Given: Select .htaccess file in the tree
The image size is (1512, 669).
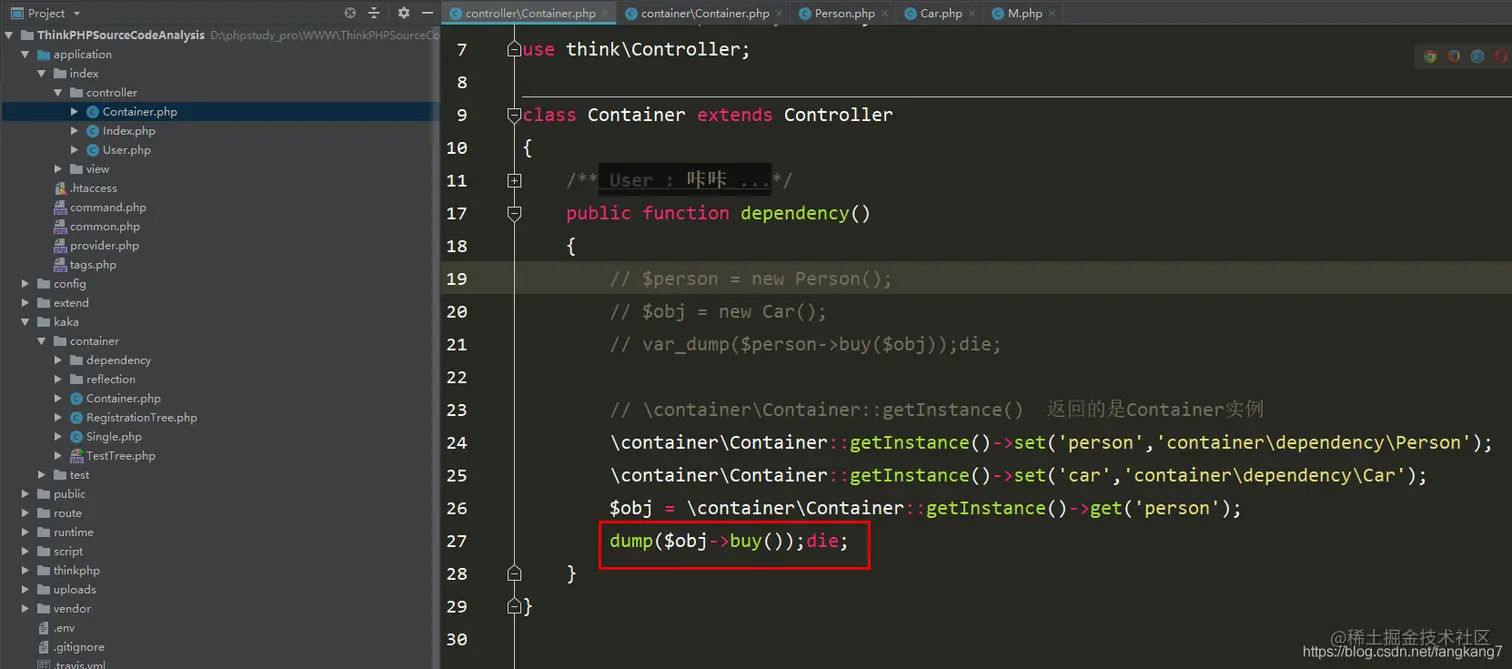Looking at the screenshot, I should pyautogui.click(x=93, y=188).
